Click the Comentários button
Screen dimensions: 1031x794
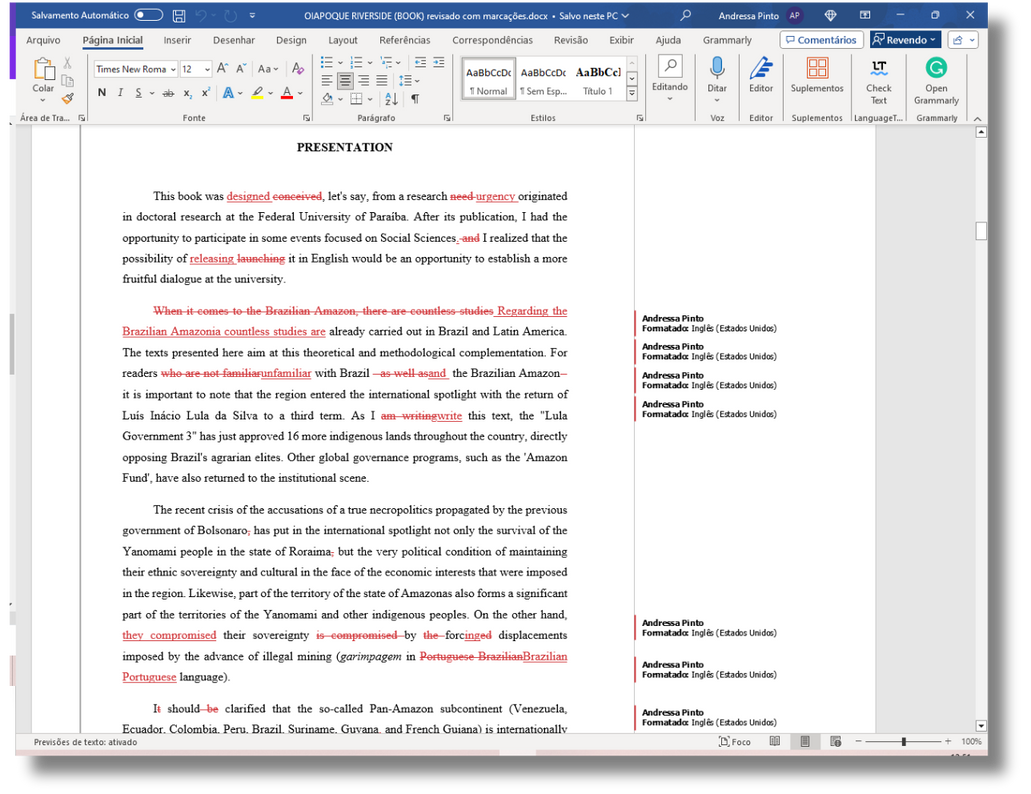point(820,40)
